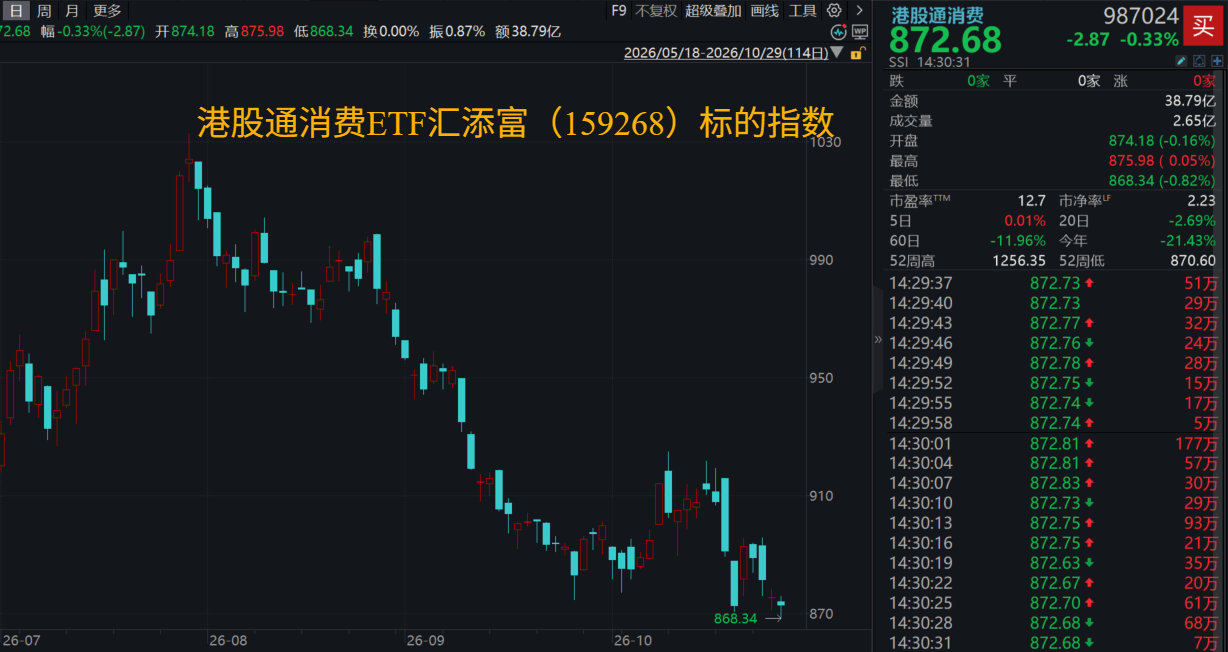This screenshot has width=1228, height=652.
Task: Switch to the 周 weekly chart tab
Action: [x=44, y=11]
